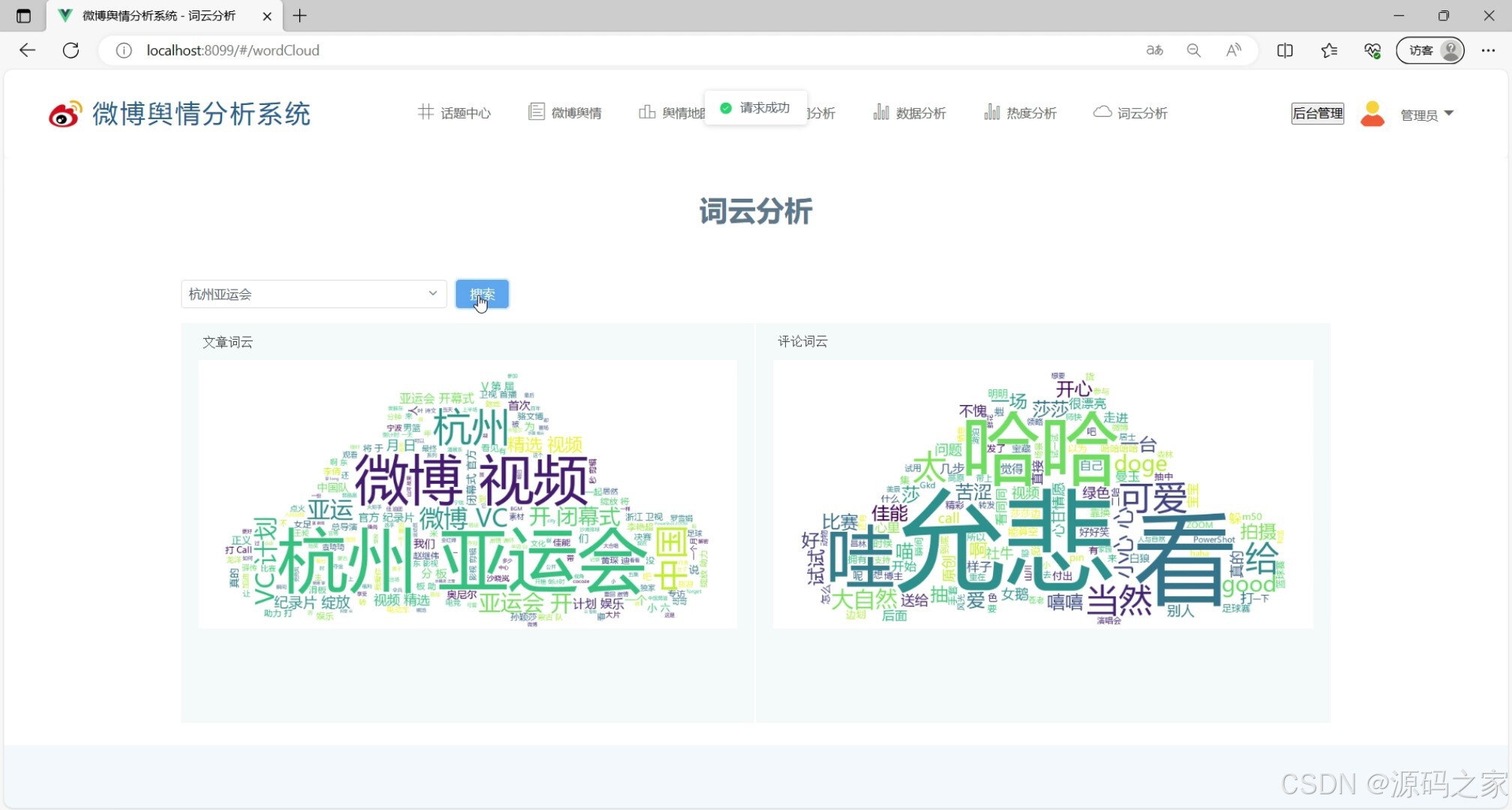Toggle split screen view in the browser toolbar

pos(1285,50)
